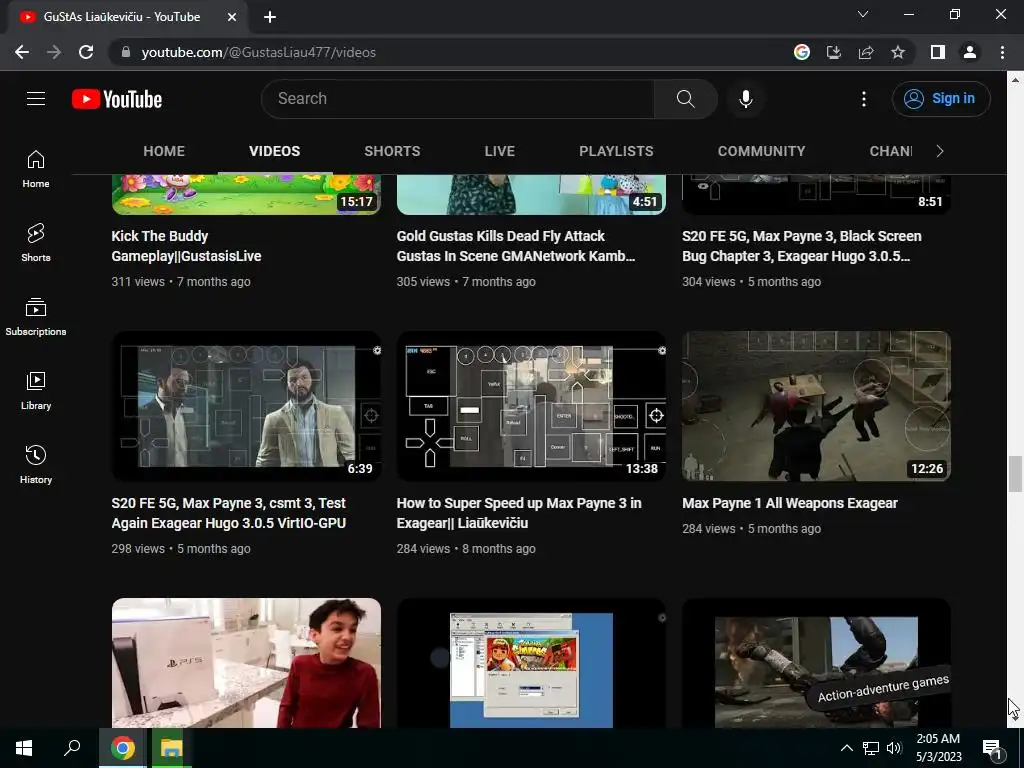Open the network tray icon
This screenshot has height=768, width=1024.
pyautogui.click(x=871, y=748)
